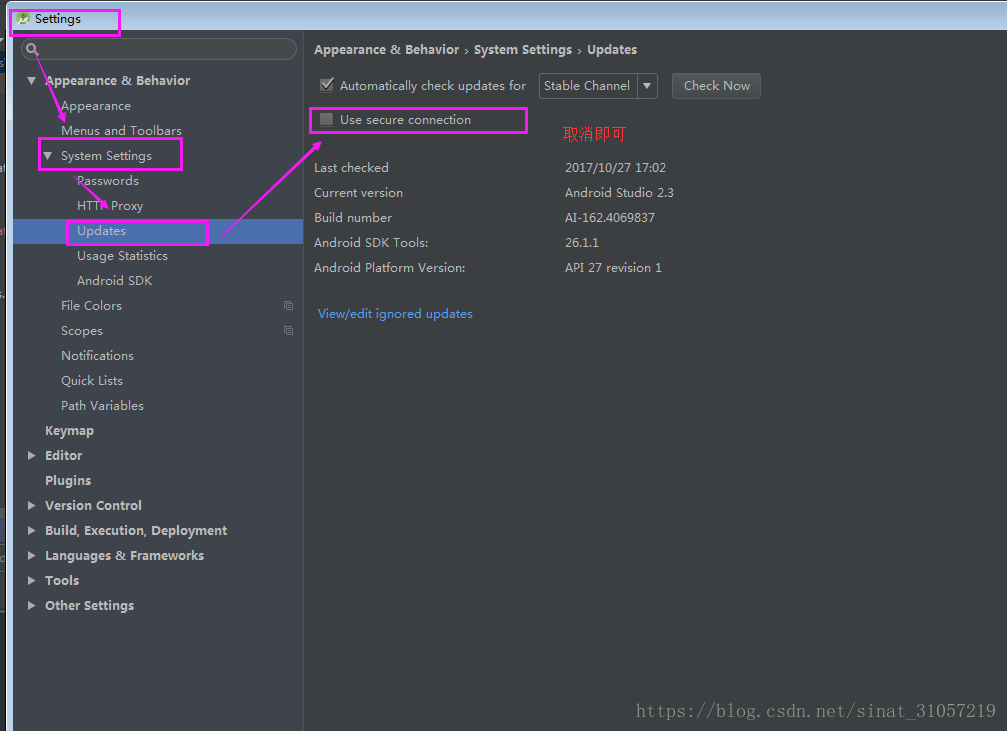Expand Build, Execution, Deployment node
Viewport: 1007px width, 731px height.
[31, 531]
